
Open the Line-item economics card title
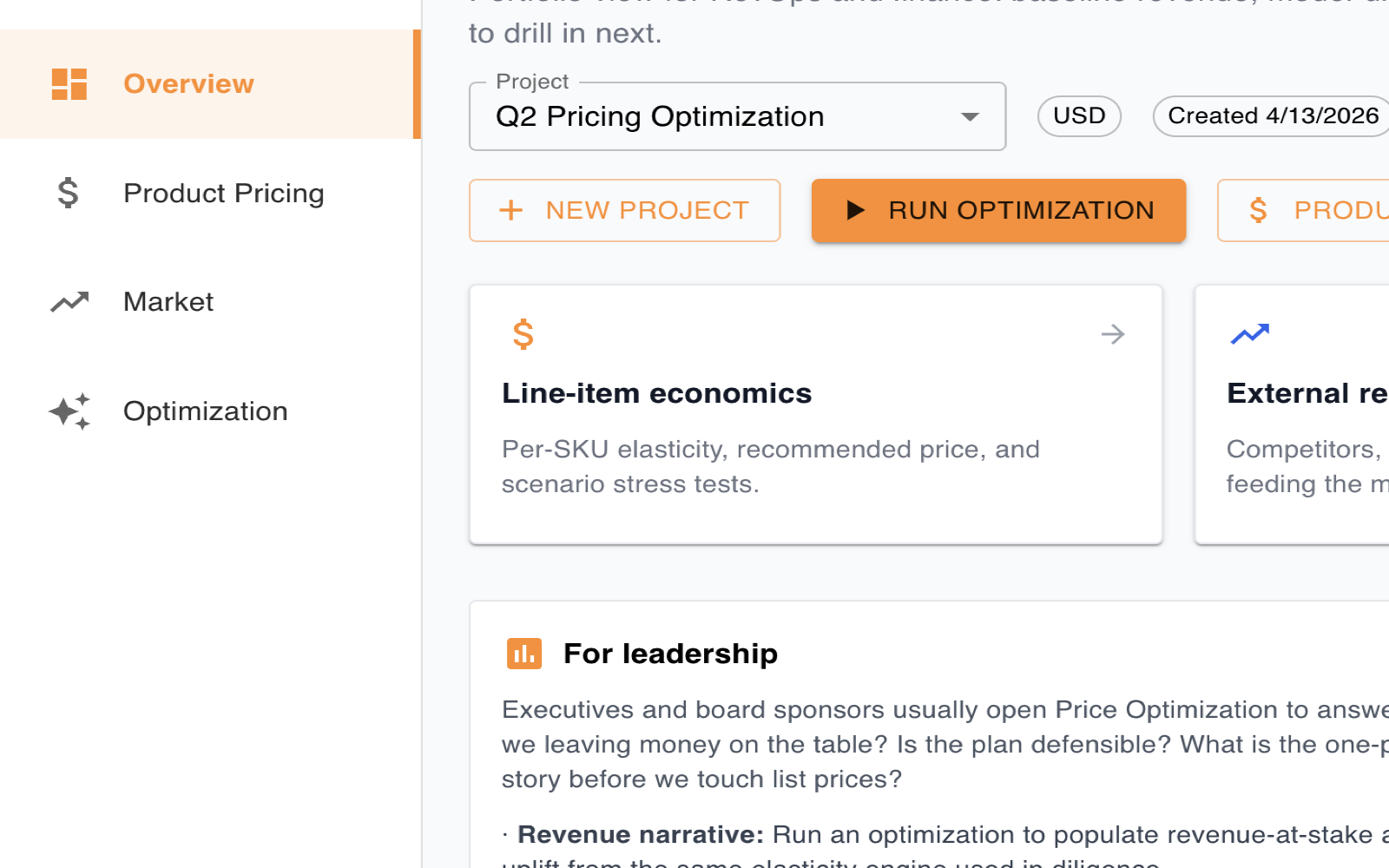pos(656,393)
